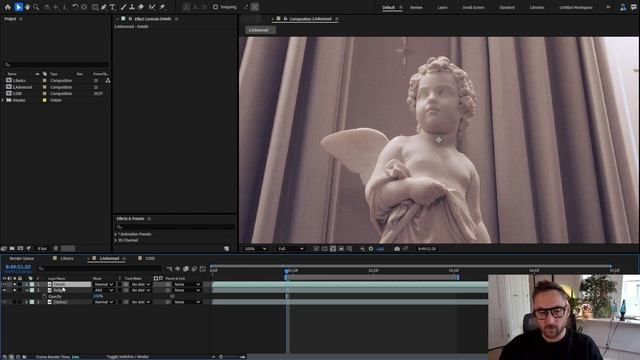Click the 8 bpc color depth button
Viewport: 640px width, 360px height.
coord(42,248)
